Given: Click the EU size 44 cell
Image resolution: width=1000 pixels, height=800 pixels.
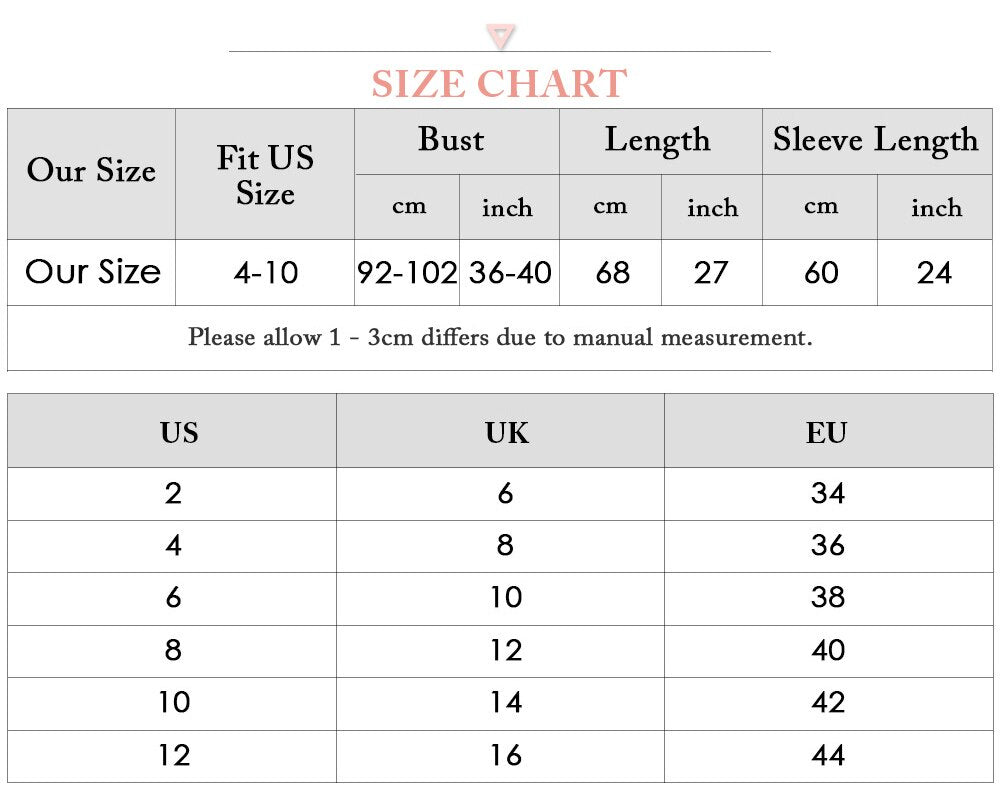Looking at the screenshot, I should click(x=828, y=755).
